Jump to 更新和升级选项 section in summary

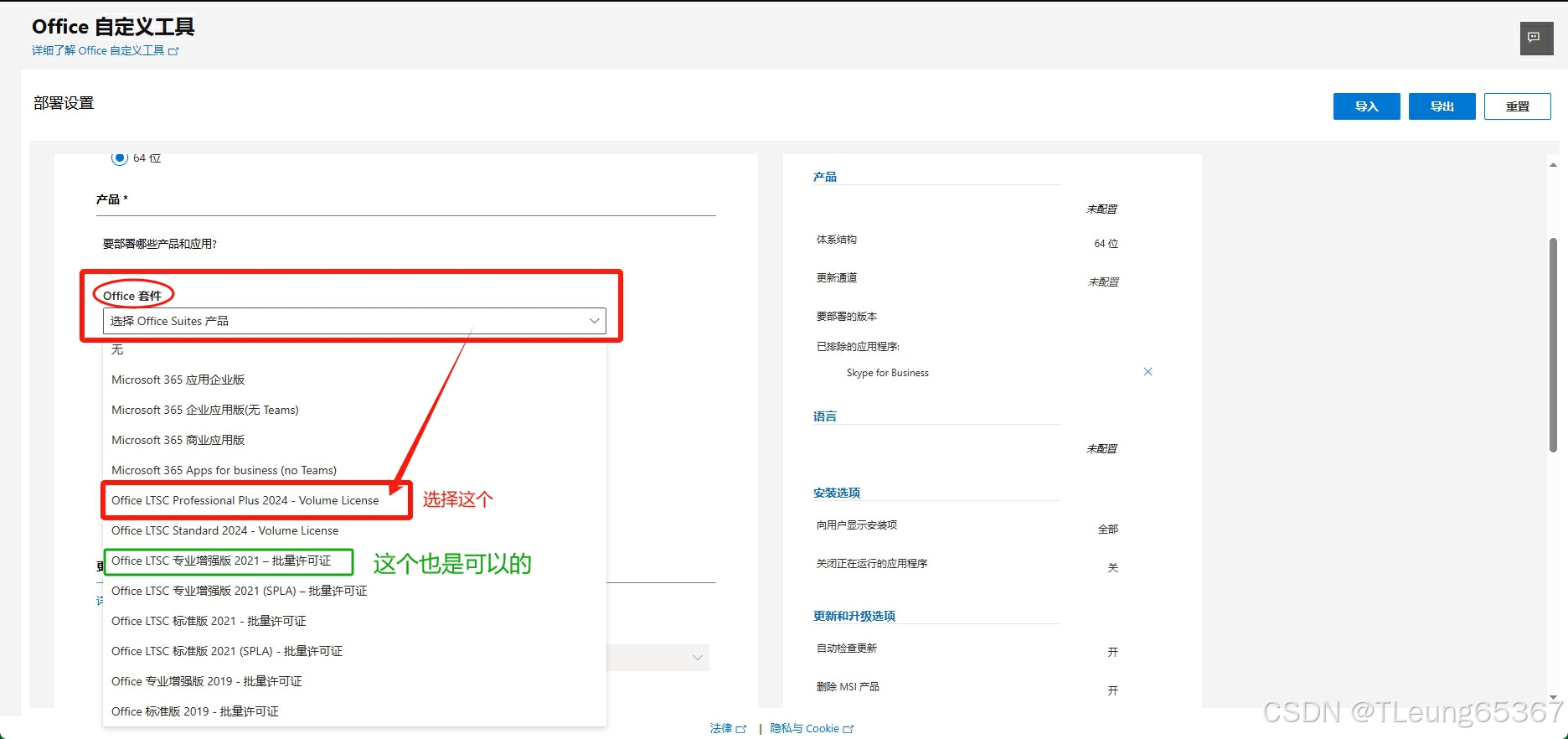[854, 616]
